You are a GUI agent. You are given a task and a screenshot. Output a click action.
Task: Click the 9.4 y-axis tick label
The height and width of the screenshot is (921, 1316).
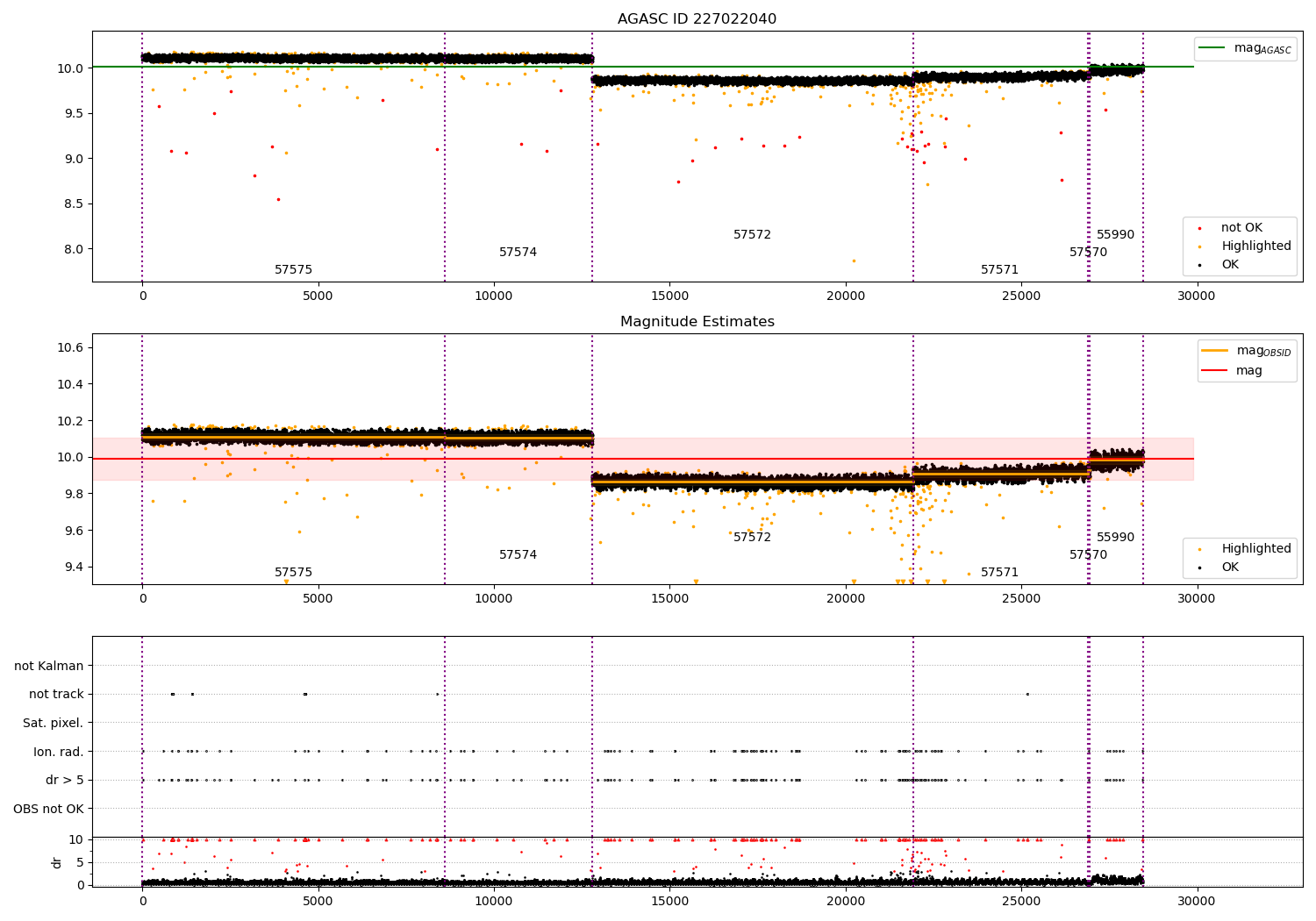(x=73, y=568)
